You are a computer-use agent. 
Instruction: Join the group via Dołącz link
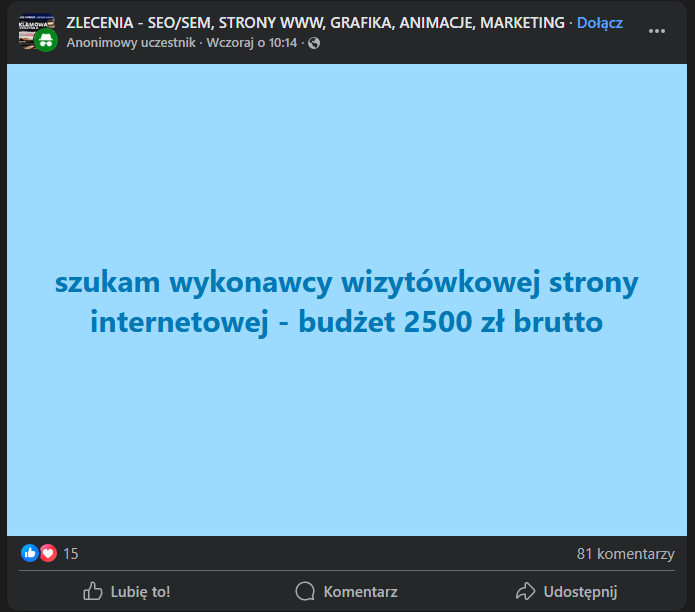[x=600, y=23]
